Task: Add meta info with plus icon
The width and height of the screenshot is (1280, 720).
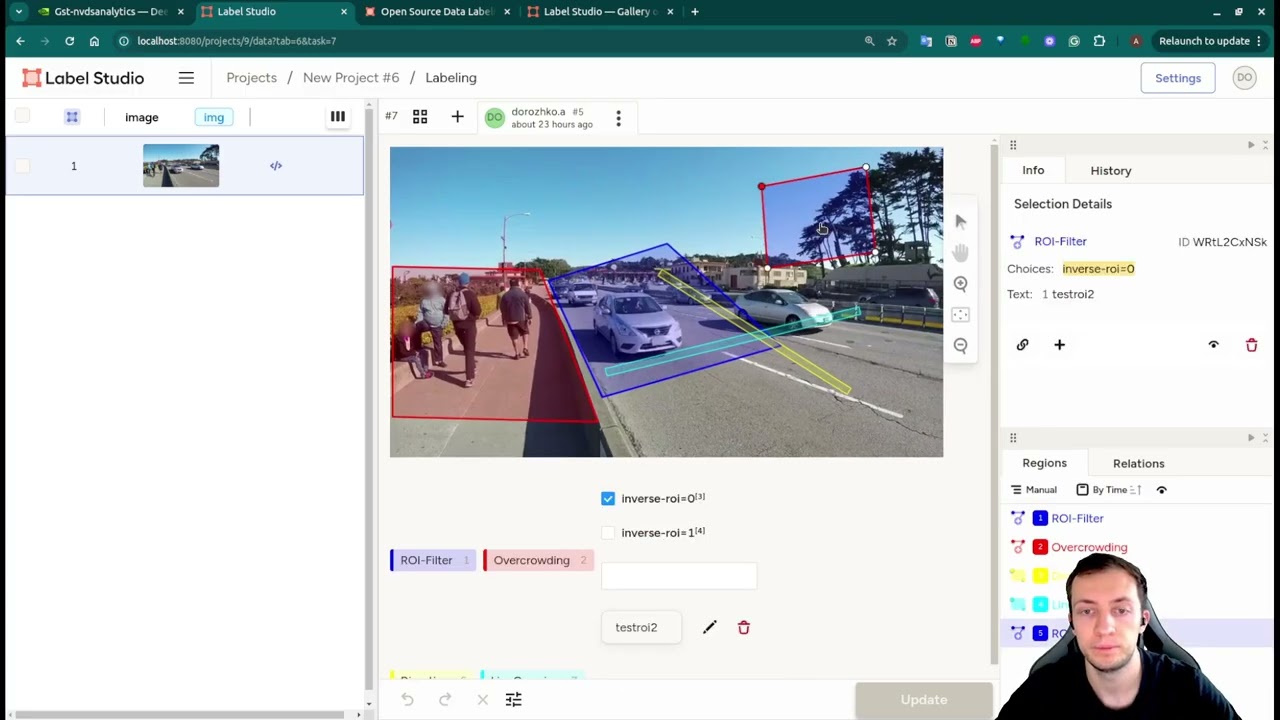Action: (1059, 345)
